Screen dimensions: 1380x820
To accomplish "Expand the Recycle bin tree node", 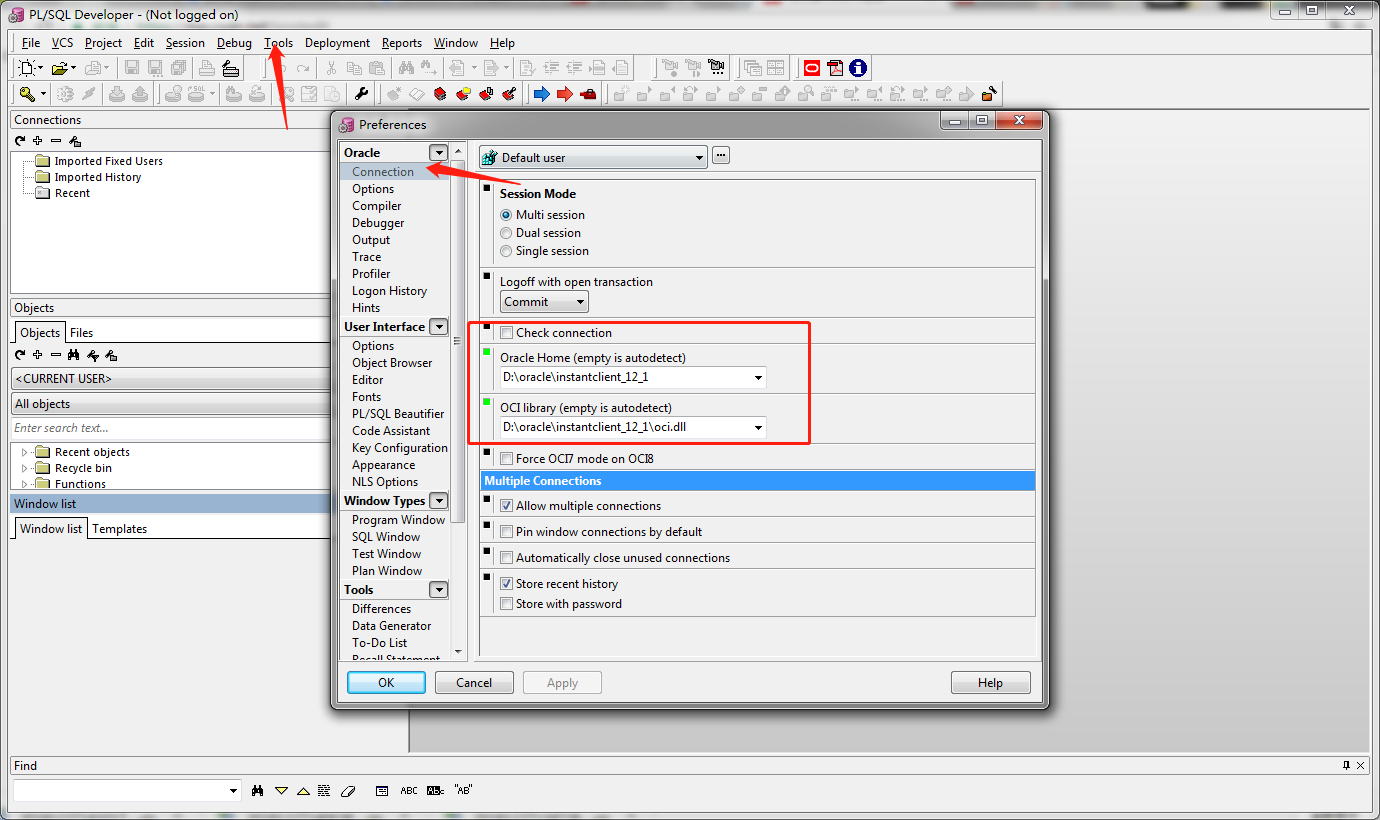I will pyautogui.click(x=25, y=469).
